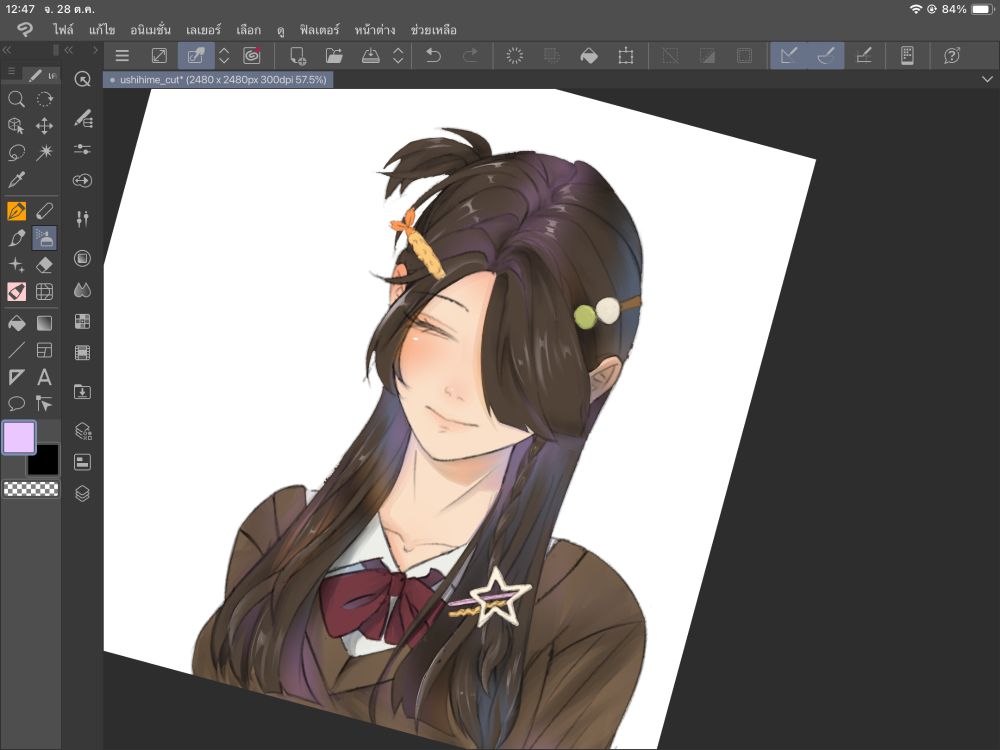Select the Balloon speech bubble tool
The image size is (1000, 750).
click(x=17, y=404)
